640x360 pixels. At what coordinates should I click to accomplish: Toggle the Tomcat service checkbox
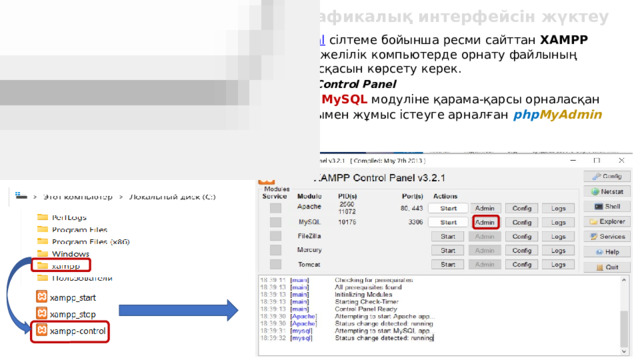pyautogui.click(x=276, y=264)
